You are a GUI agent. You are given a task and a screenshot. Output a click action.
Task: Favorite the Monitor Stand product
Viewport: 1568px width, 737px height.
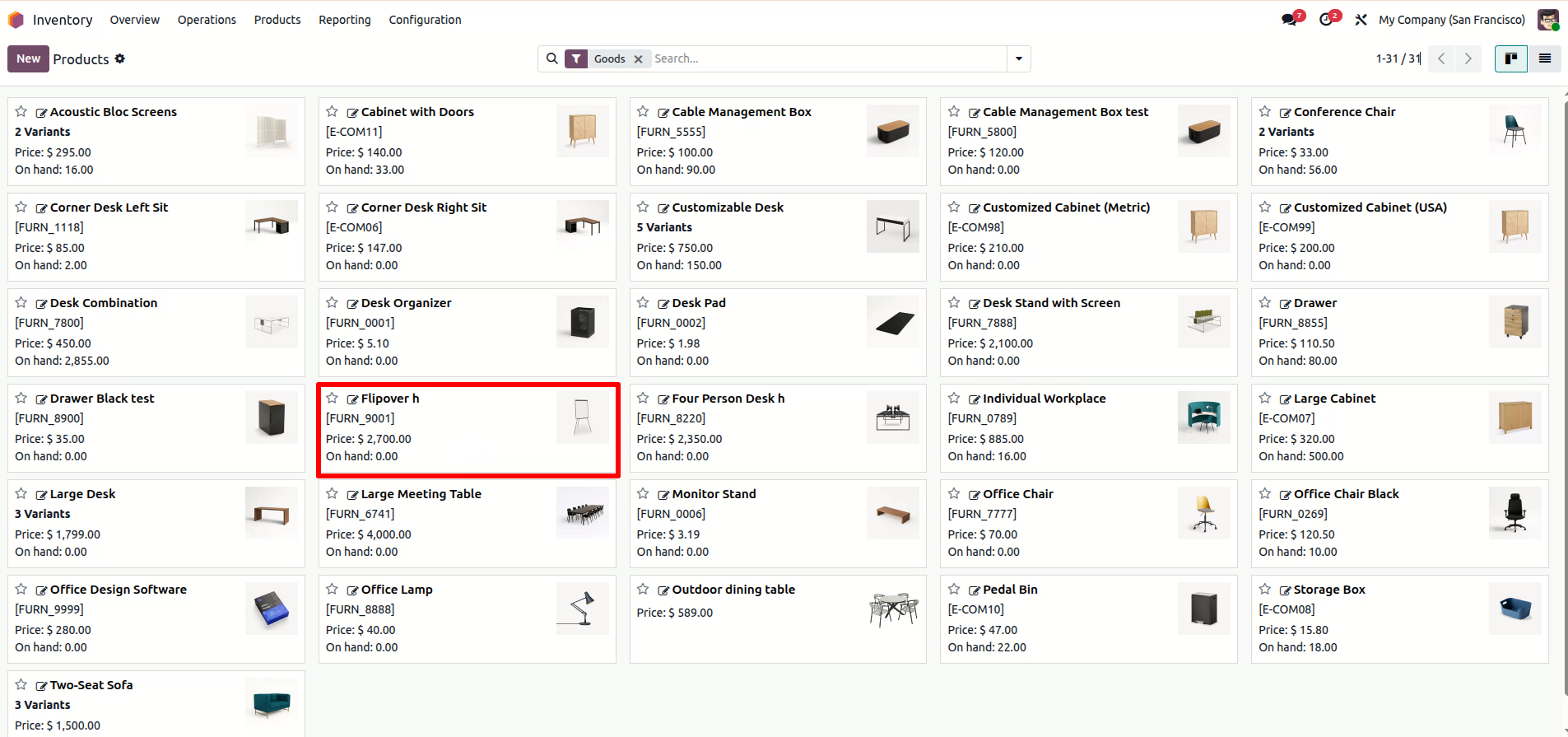click(x=643, y=493)
